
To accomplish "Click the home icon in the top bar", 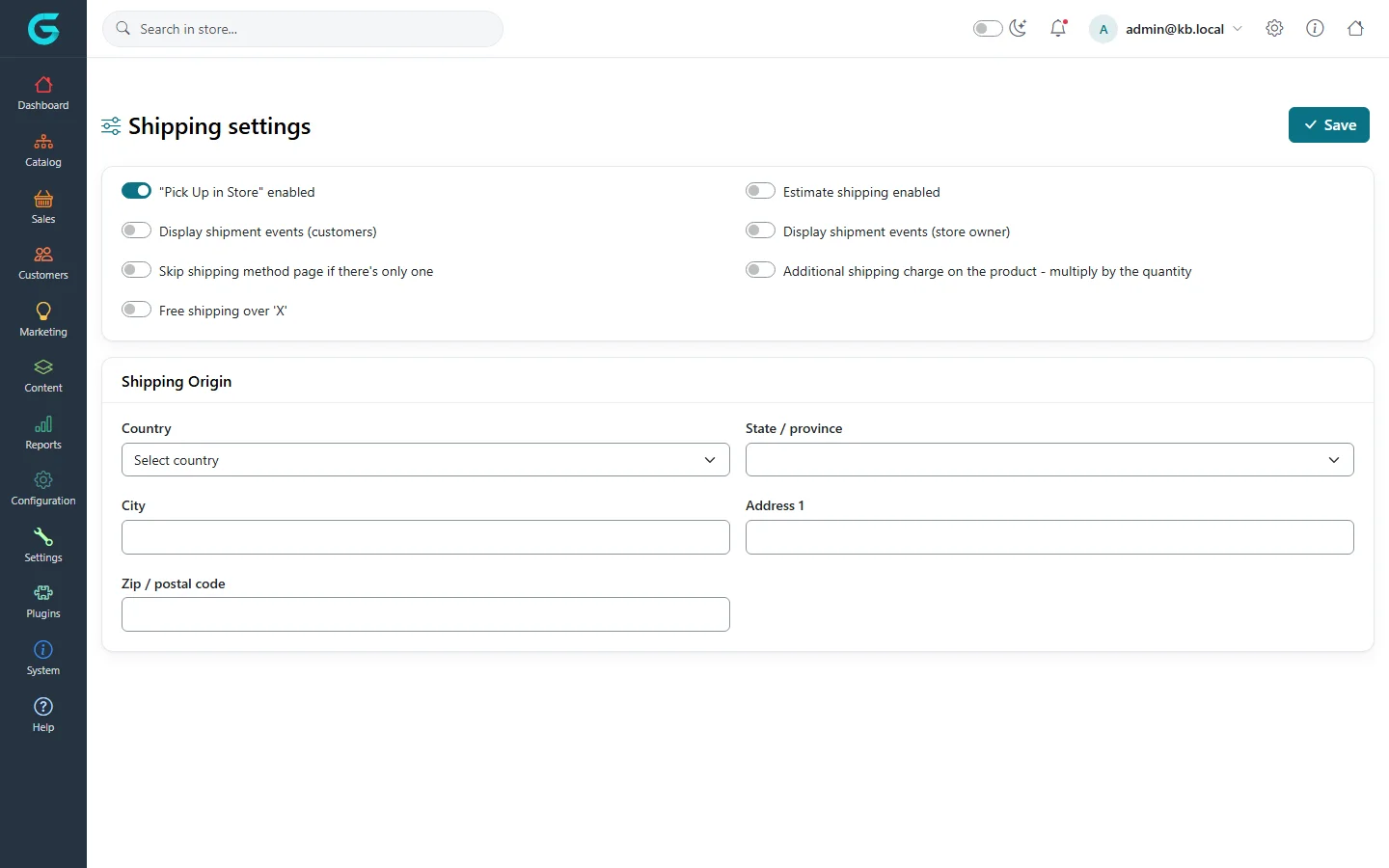I will point(1355,28).
